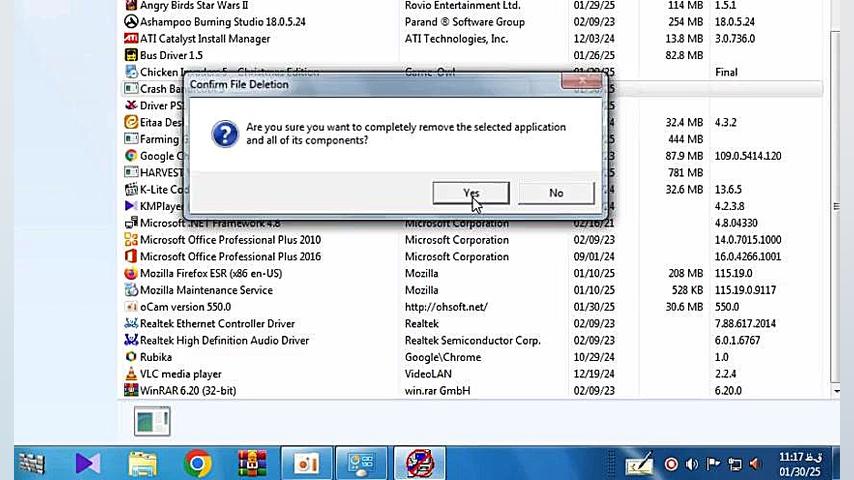Select the Google Chrome row icon
The height and width of the screenshot is (480, 854).
[x=131, y=156]
